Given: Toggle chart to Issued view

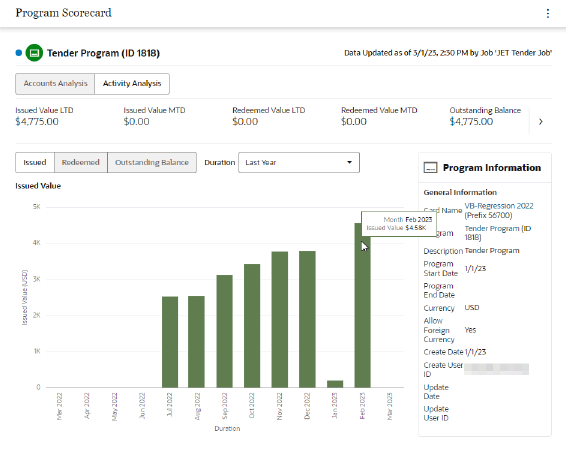Looking at the screenshot, I should pyautogui.click(x=35, y=162).
